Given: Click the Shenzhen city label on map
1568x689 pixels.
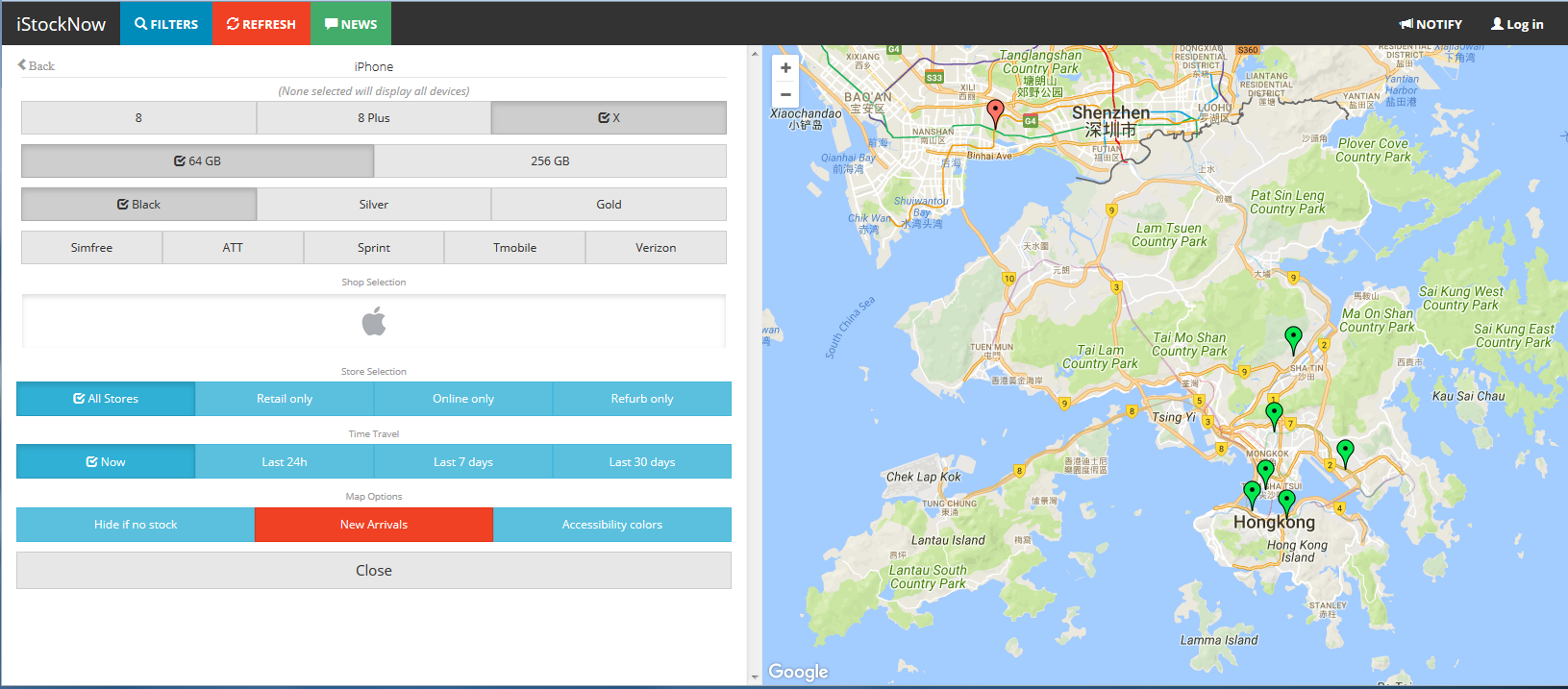Looking at the screenshot, I should pyautogui.click(x=1110, y=120).
